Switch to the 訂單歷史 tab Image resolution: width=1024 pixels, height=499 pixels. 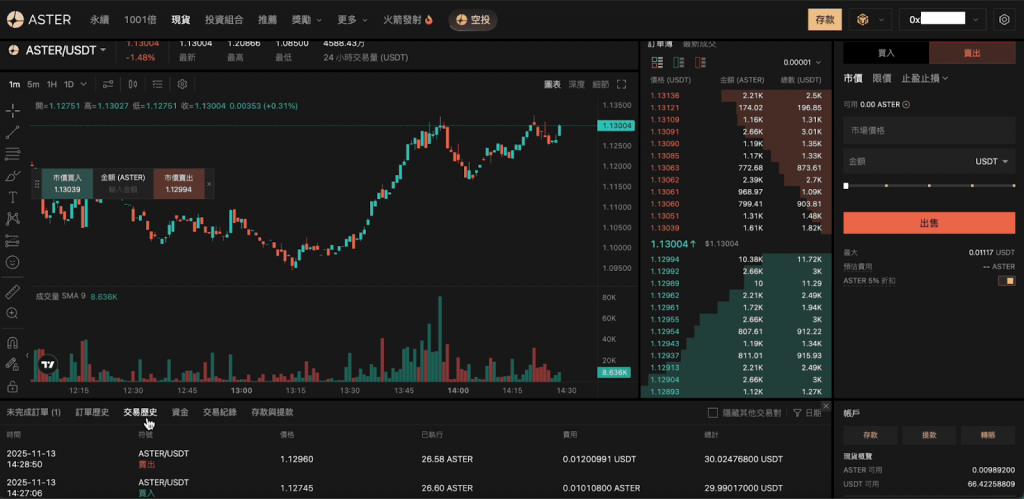(92, 412)
